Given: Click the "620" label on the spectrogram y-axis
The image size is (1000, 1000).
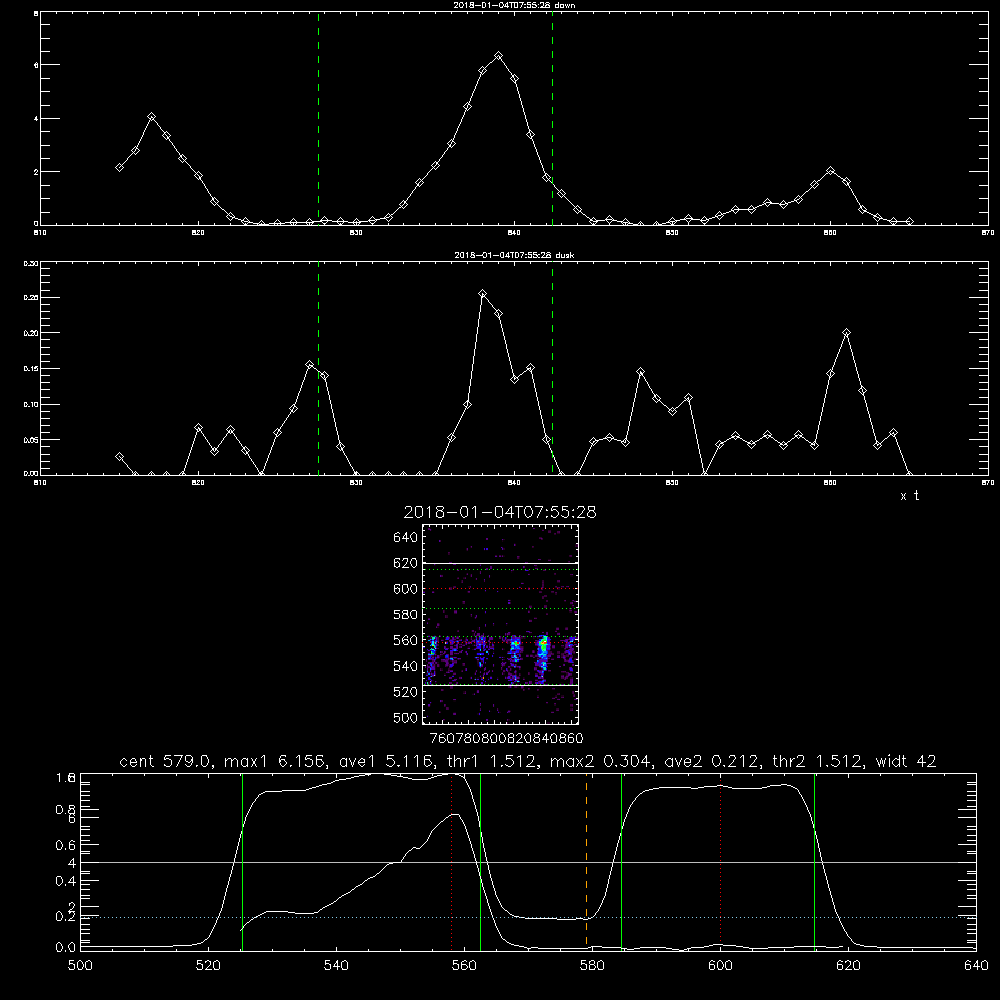Looking at the screenshot, I should coord(406,563).
